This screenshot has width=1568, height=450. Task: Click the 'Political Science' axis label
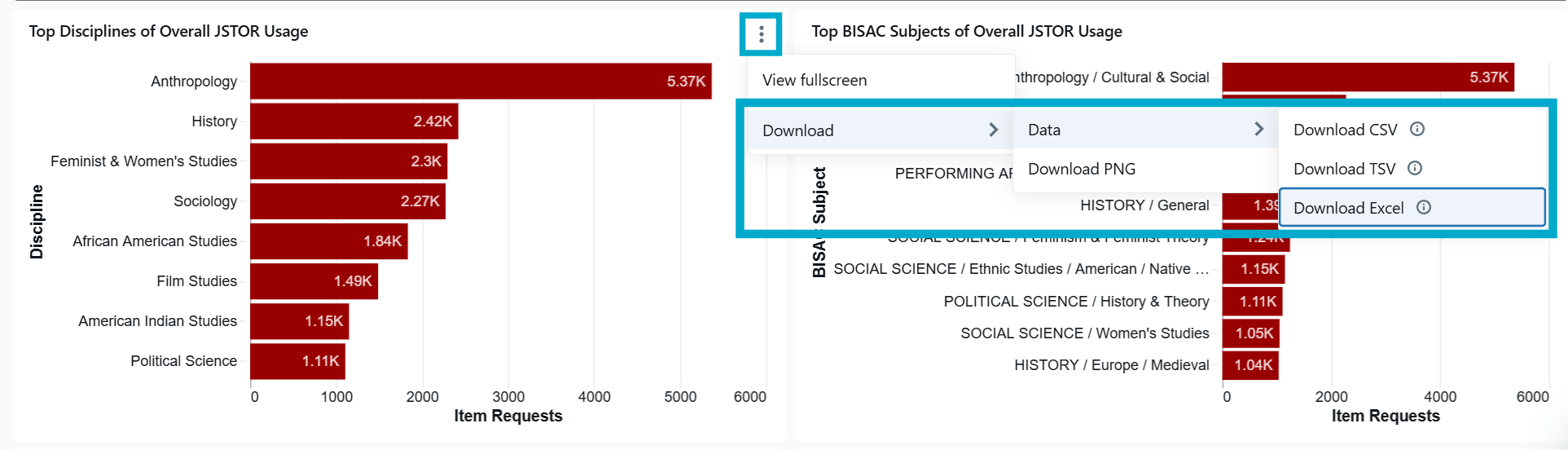[184, 360]
